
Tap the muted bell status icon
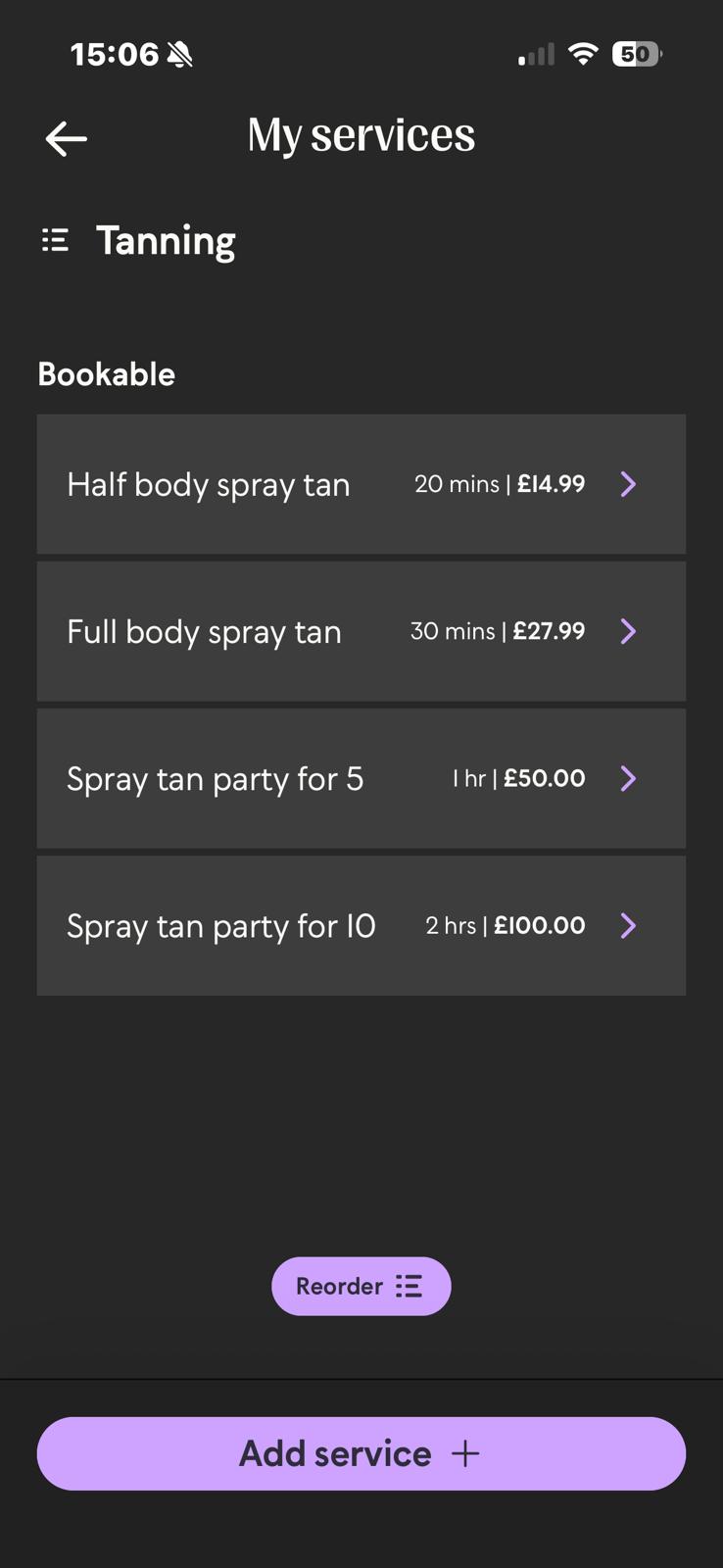tap(180, 55)
